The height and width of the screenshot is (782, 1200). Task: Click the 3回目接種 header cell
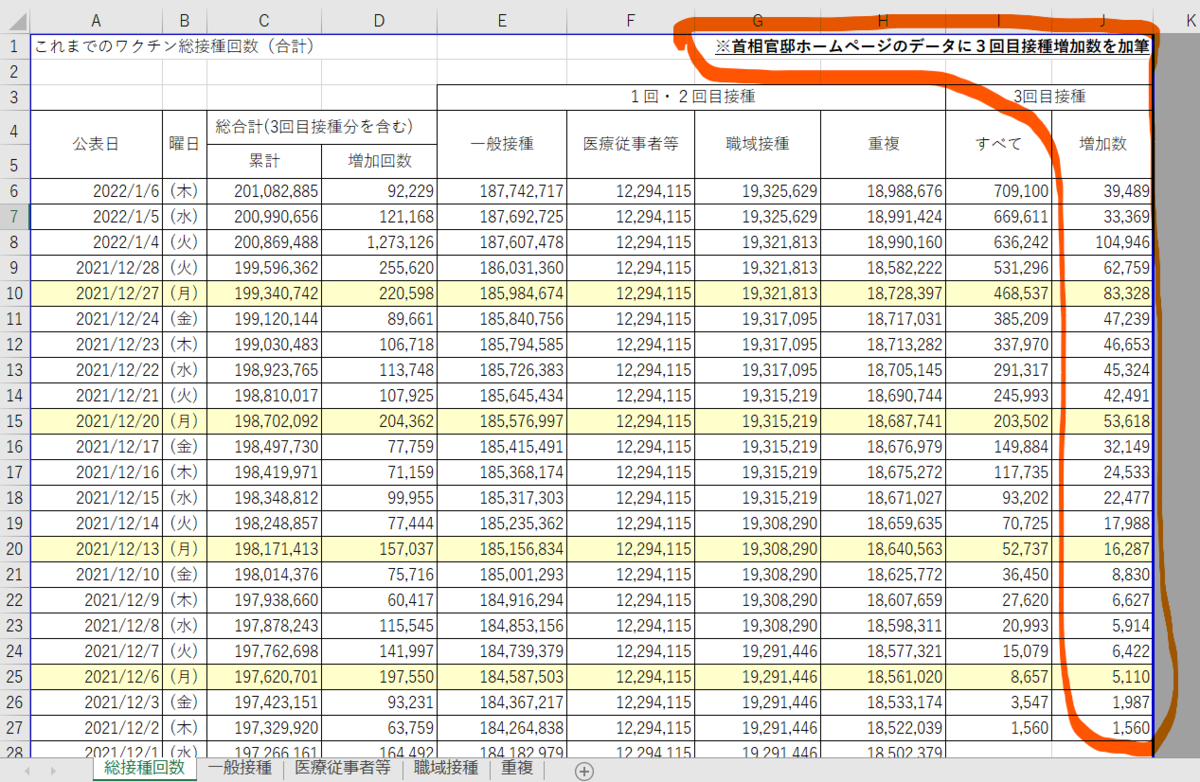coord(1049,98)
